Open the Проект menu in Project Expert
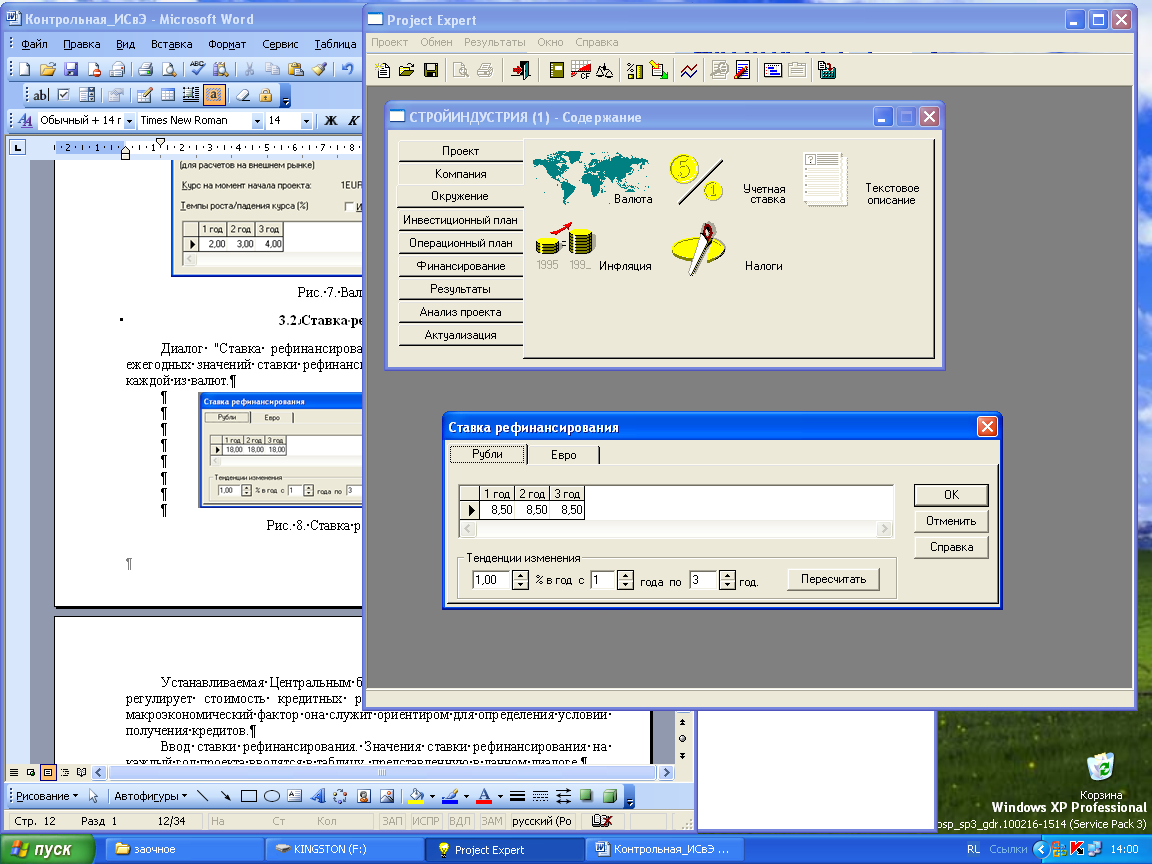 (389, 42)
